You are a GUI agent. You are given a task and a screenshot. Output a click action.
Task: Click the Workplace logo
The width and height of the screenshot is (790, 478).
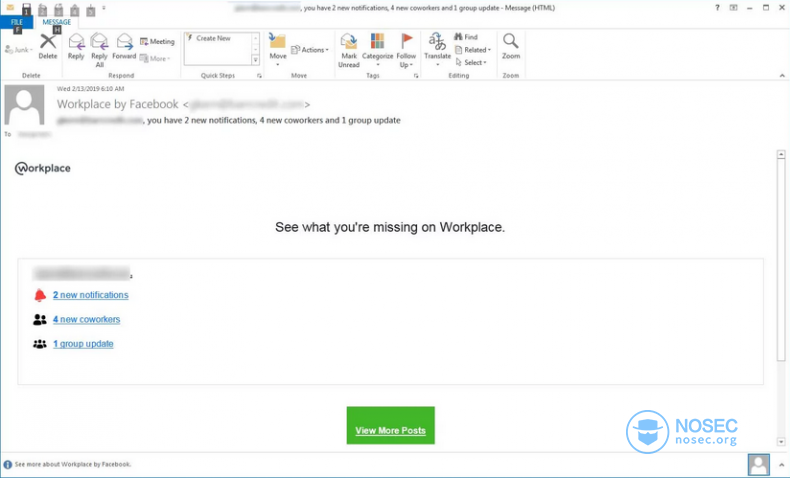43,168
